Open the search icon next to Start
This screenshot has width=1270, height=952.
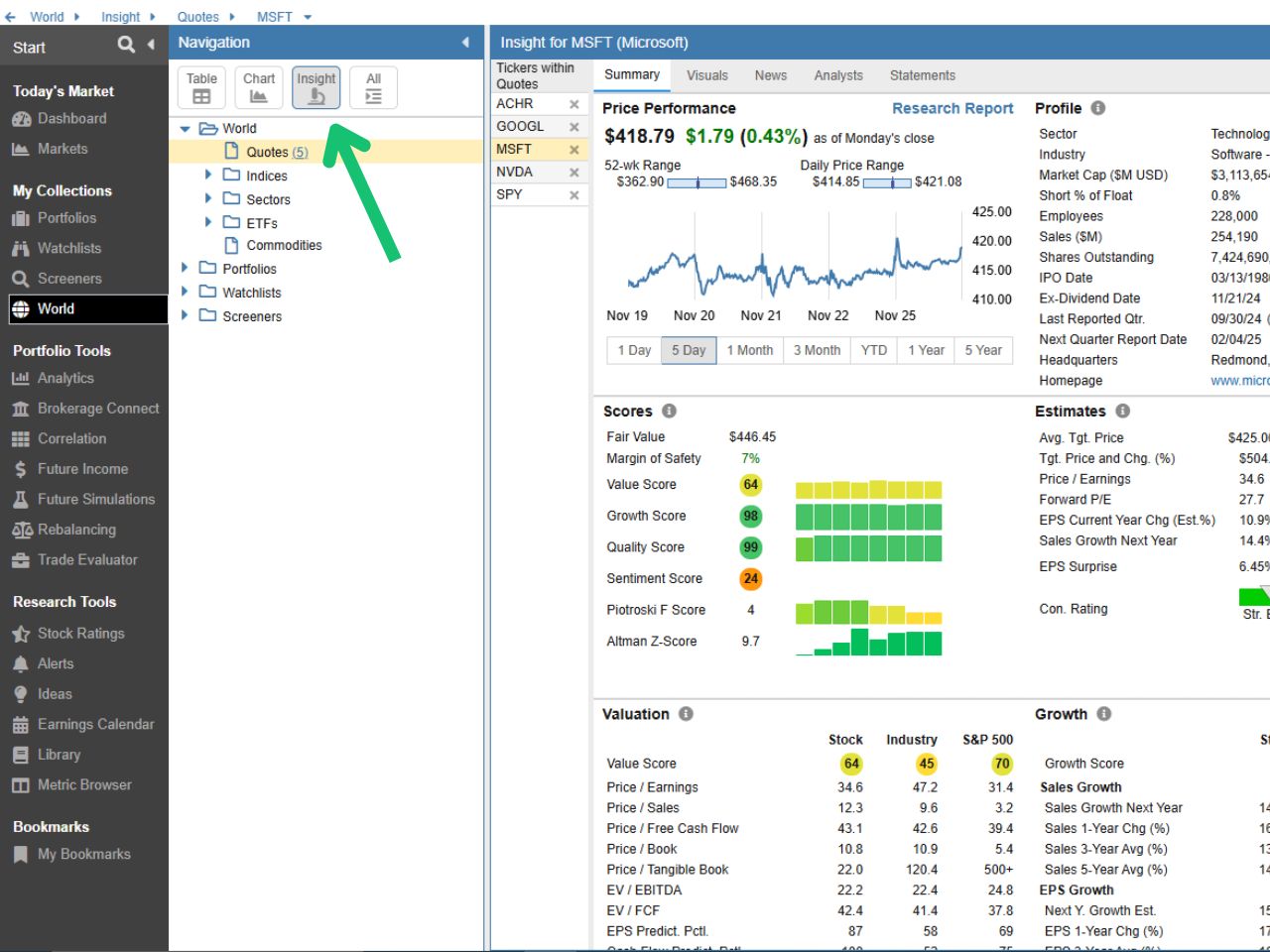(125, 45)
